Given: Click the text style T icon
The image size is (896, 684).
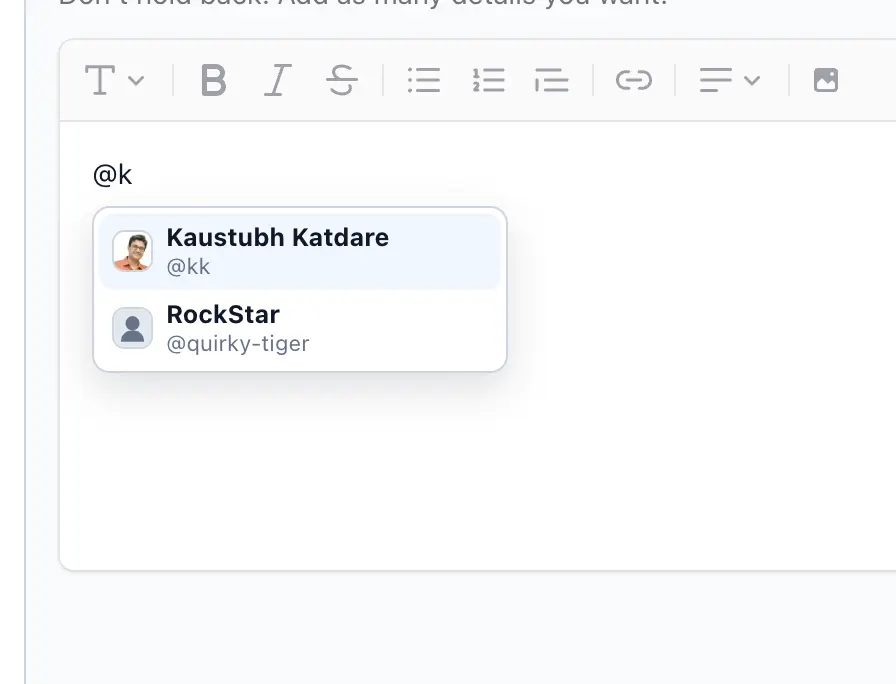Looking at the screenshot, I should [100, 80].
